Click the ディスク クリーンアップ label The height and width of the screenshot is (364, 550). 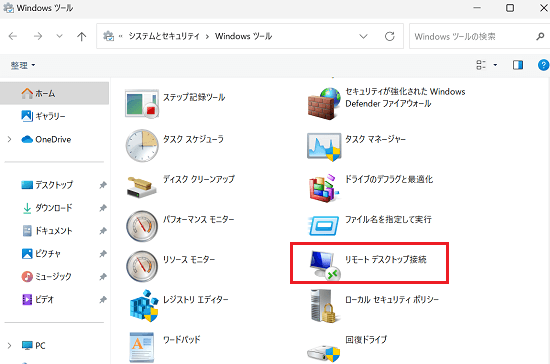click(199, 179)
